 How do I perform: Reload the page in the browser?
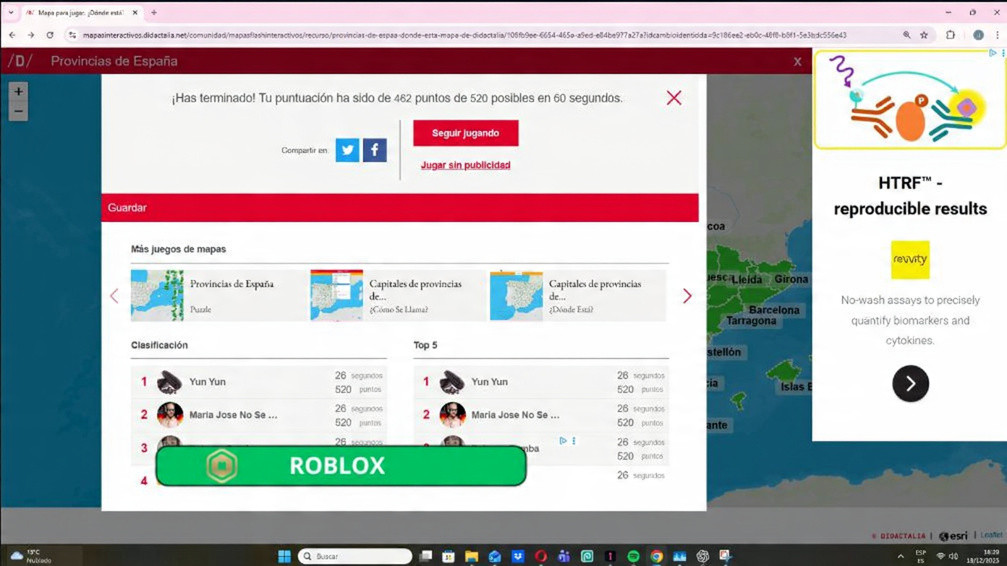coord(50,35)
